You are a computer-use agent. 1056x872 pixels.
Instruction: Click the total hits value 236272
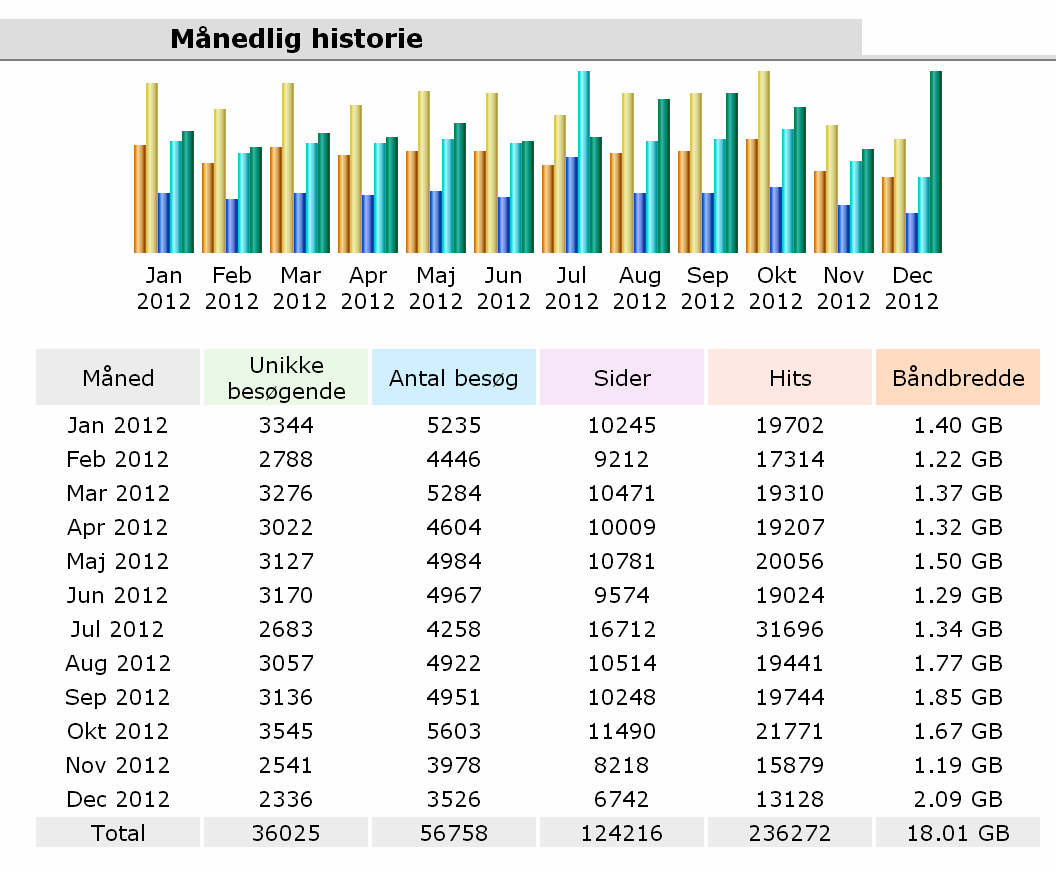click(x=790, y=833)
